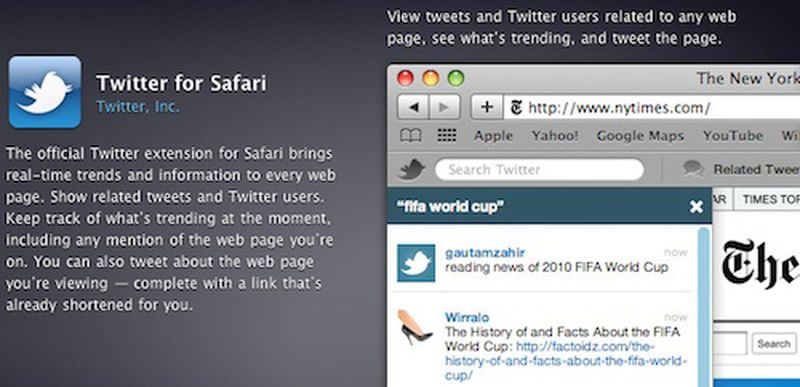Close the "fifa world cup" panel
800x387 pixels.
pyautogui.click(x=696, y=207)
